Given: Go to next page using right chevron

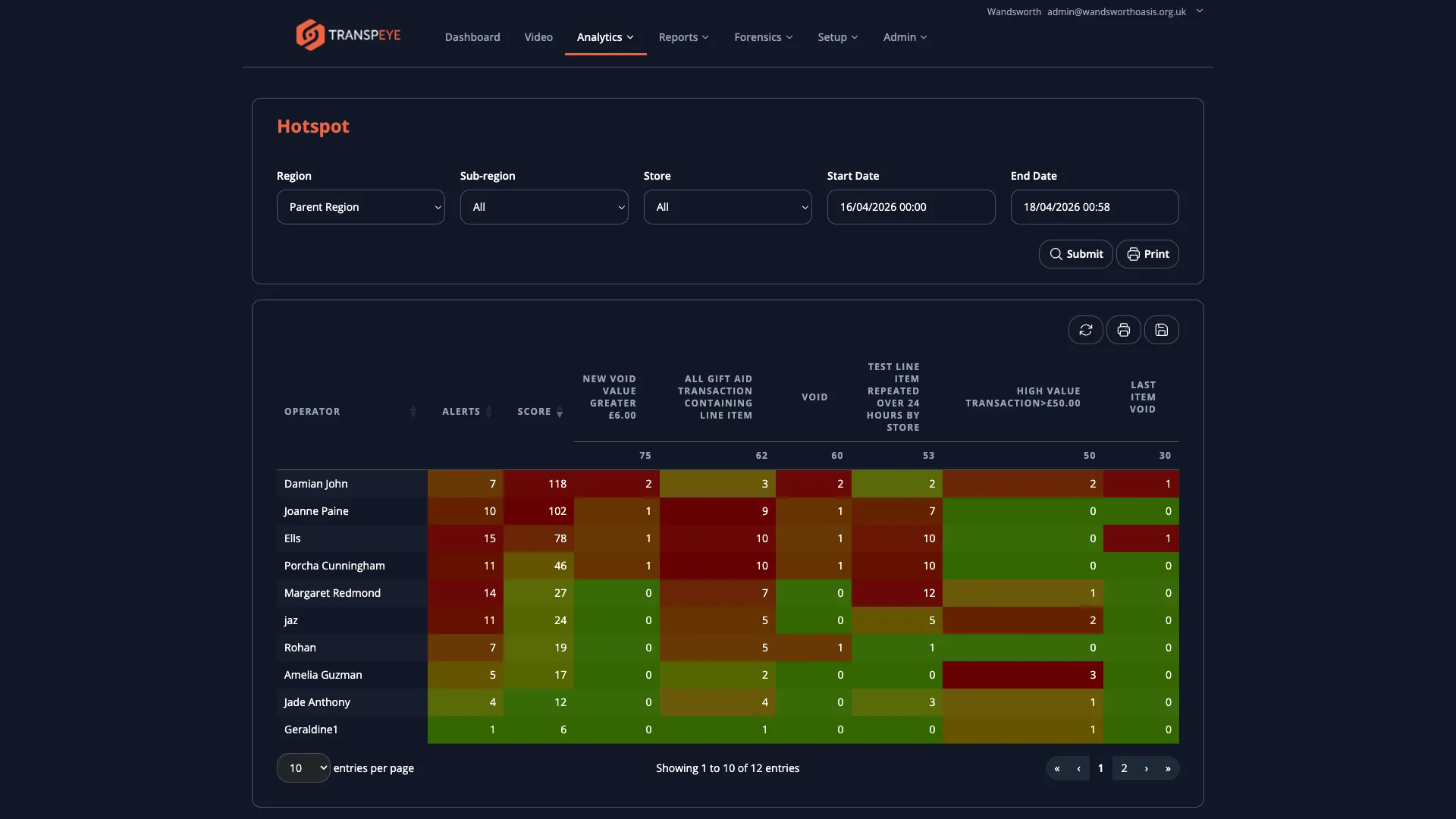Looking at the screenshot, I should click(x=1146, y=768).
